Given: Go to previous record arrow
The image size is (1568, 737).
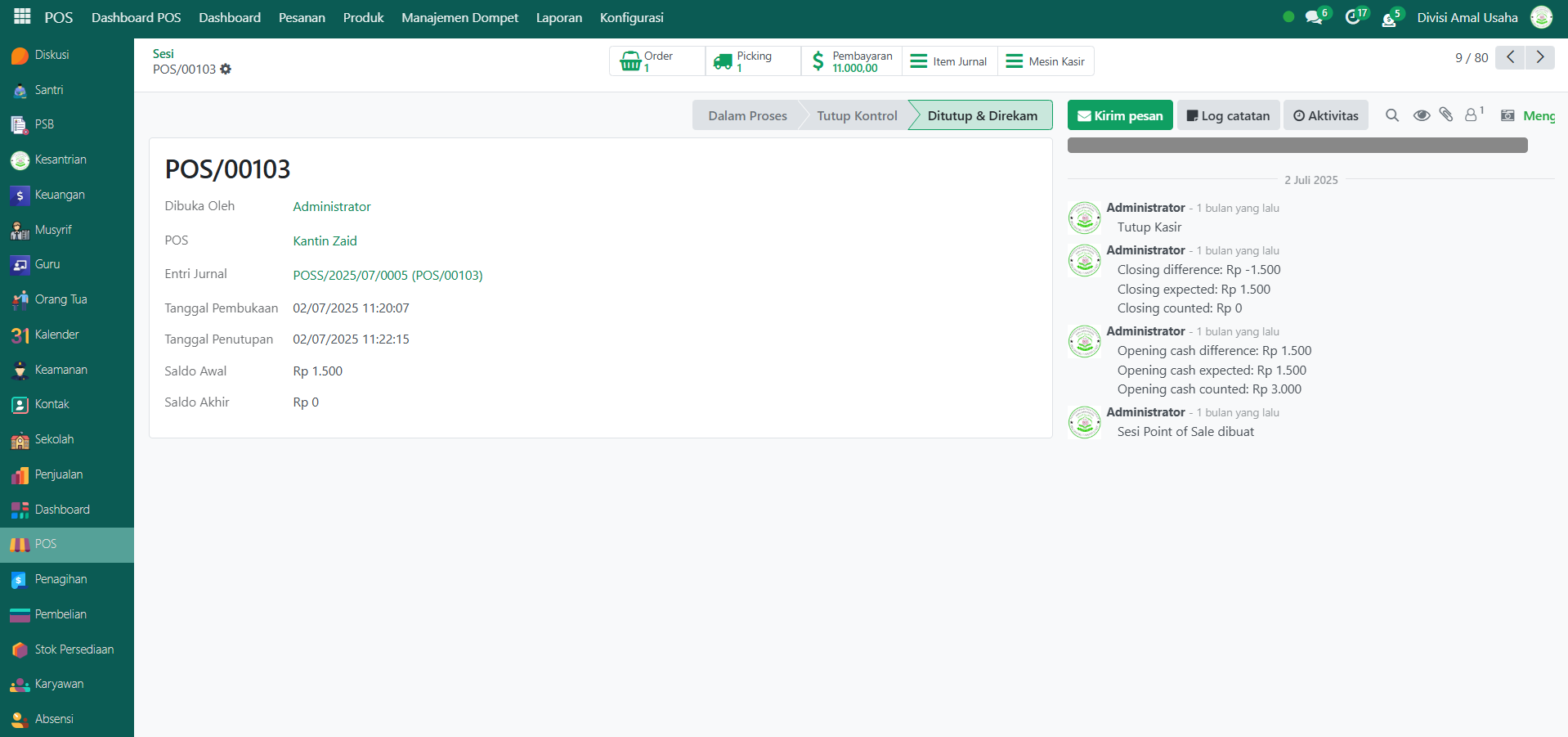Looking at the screenshot, I should point(1510,57).
